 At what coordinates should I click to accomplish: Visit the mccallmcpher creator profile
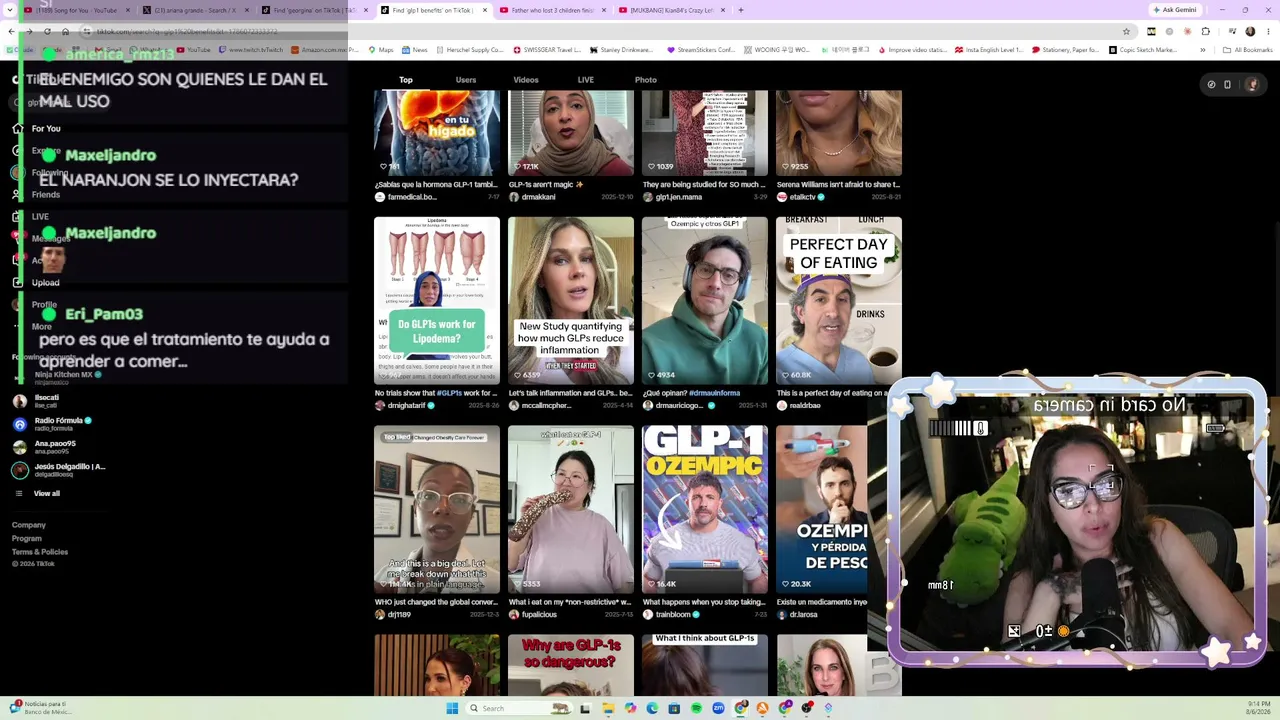546,405
